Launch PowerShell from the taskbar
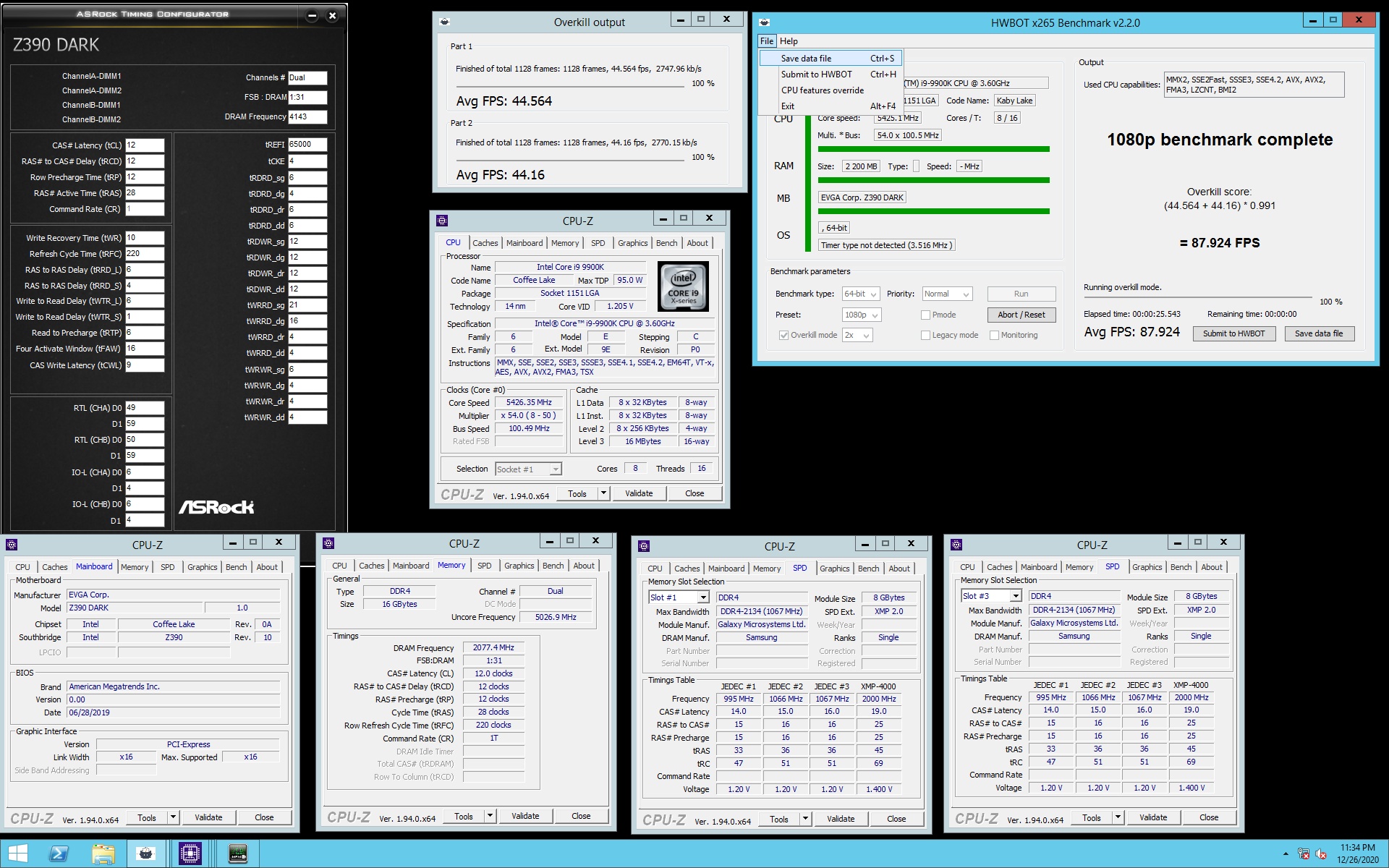 tap(59, 854)
